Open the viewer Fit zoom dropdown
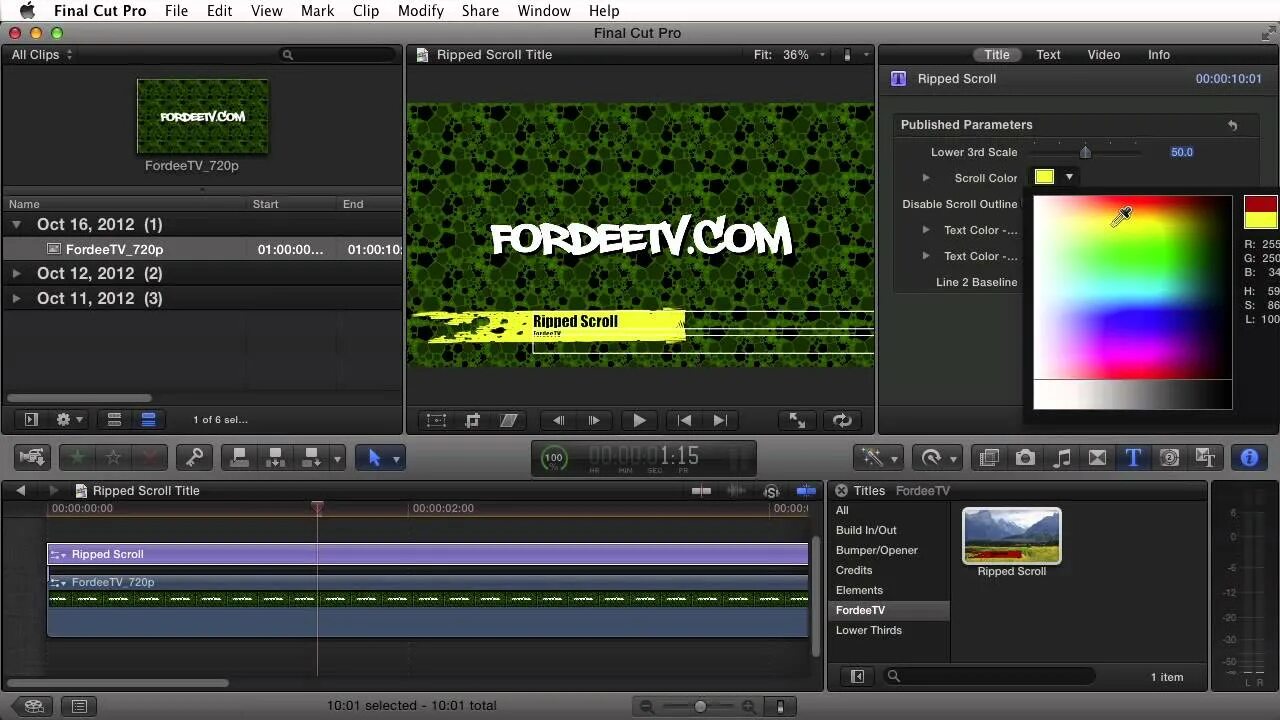The width and height of the screenshot is (1280, 720). [x=790, y=55]
